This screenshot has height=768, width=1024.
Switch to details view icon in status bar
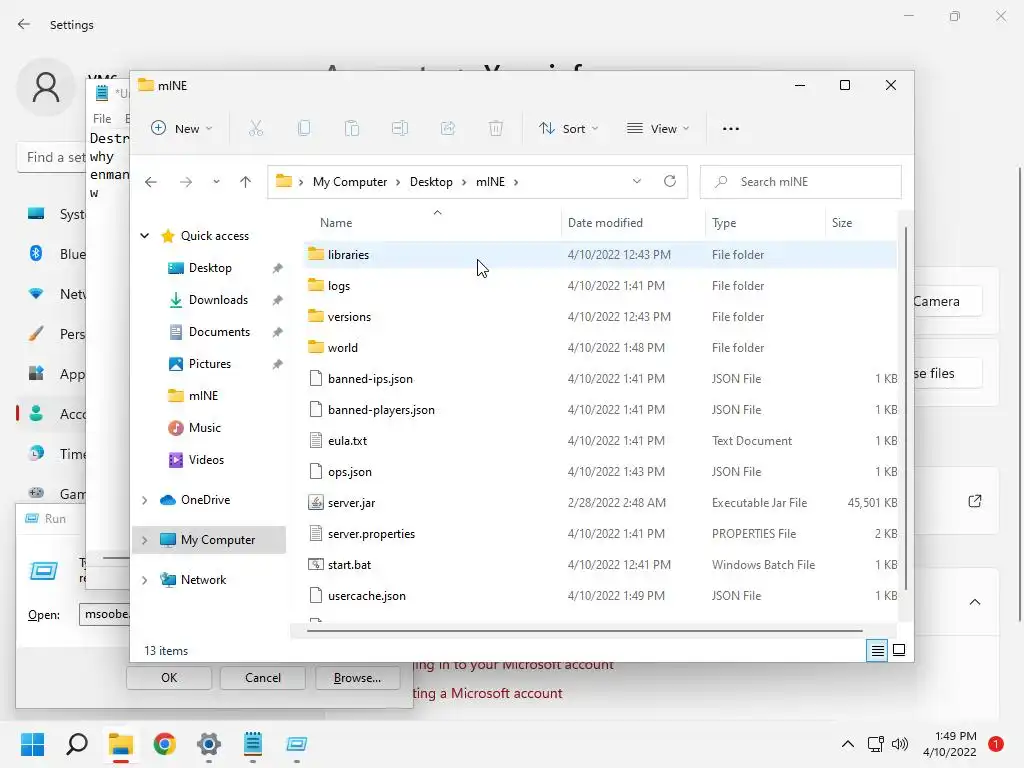pos(877,650)
